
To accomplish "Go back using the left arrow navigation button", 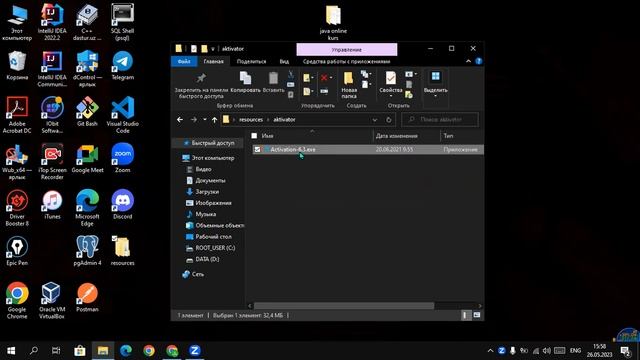I will 180,120.
